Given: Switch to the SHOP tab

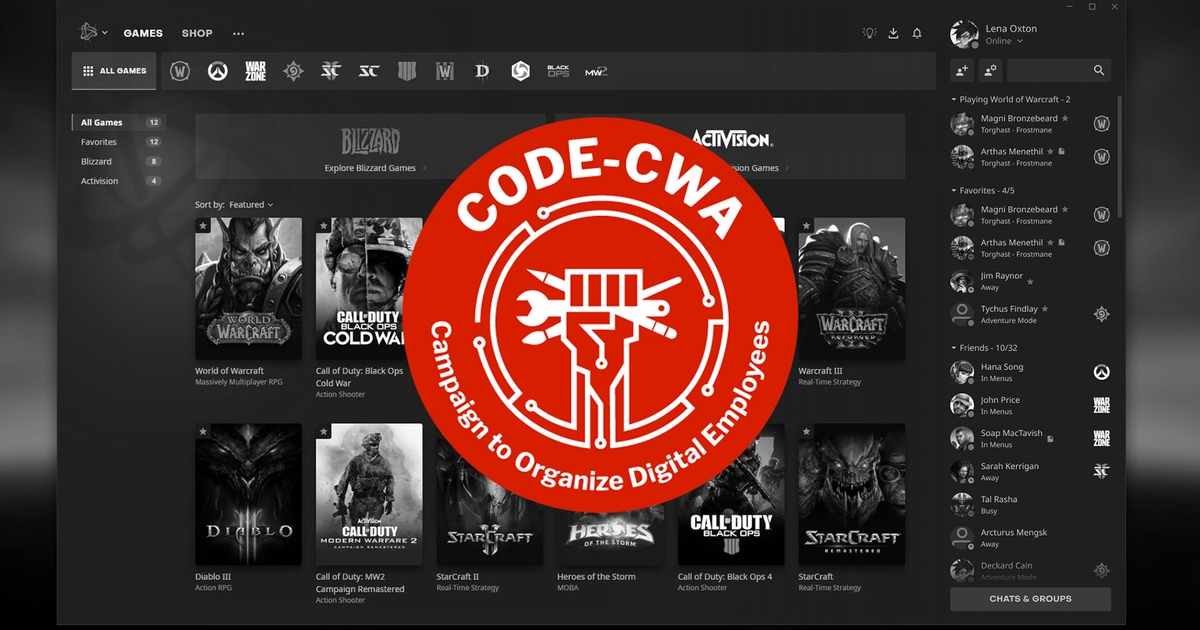Looking at the screenshot, I should [197, 33].
